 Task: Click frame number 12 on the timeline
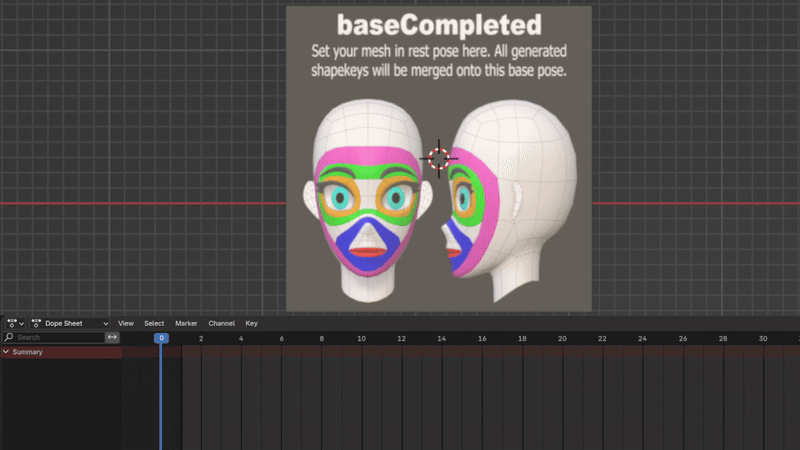[x=402, y=338]
